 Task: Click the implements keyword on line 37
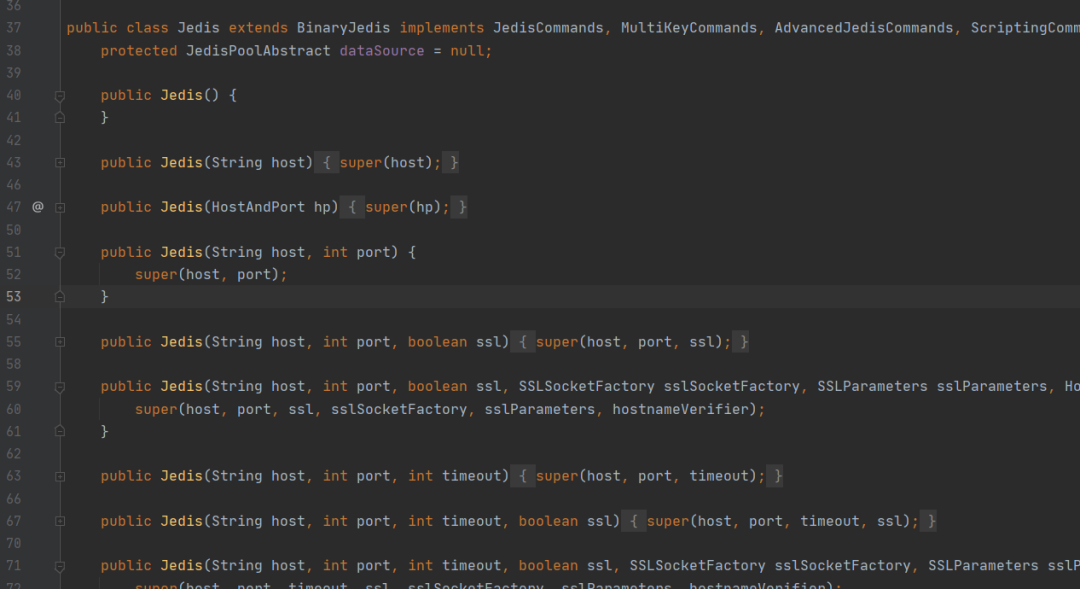[x=442, y=28]
